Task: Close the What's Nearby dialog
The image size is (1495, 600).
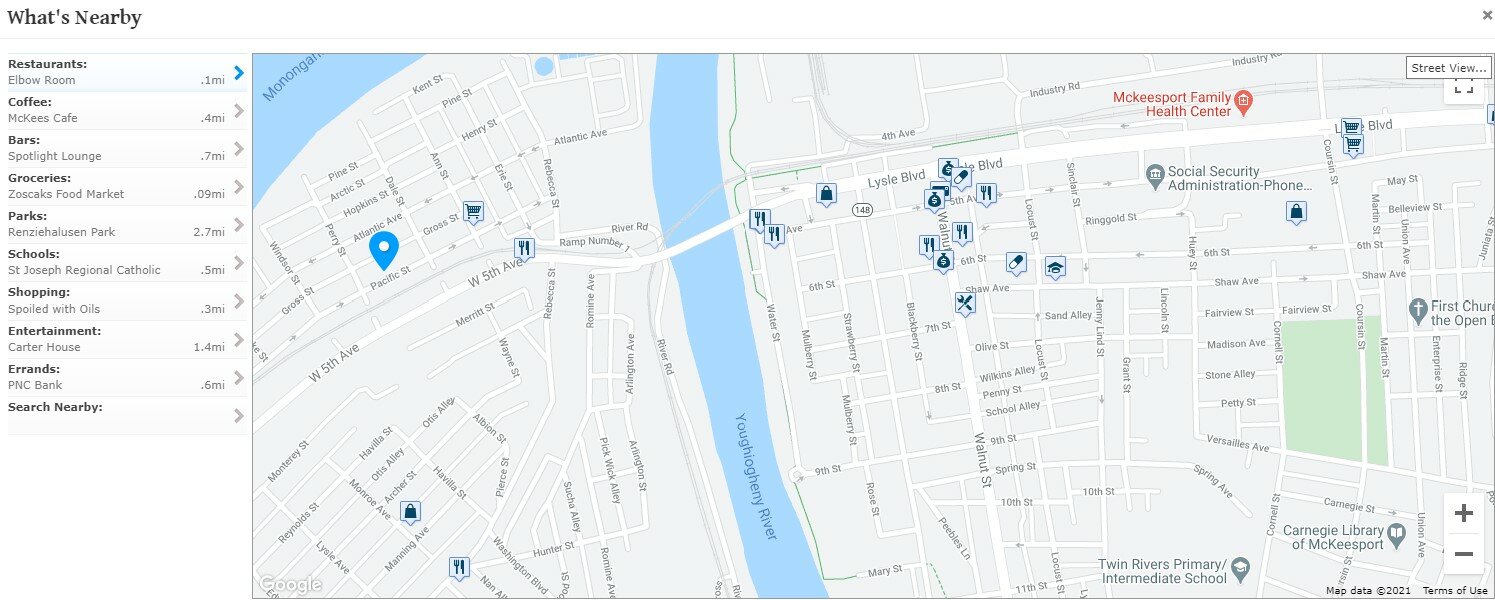Action: (x=1487, y=15)
